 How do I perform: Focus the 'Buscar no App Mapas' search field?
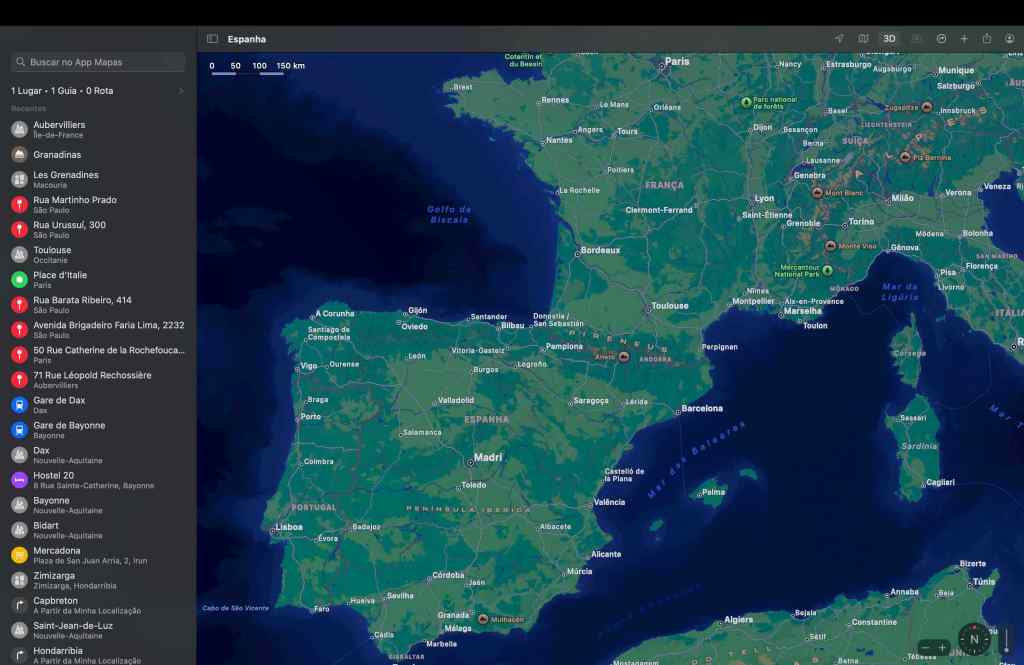pos(98,62)
